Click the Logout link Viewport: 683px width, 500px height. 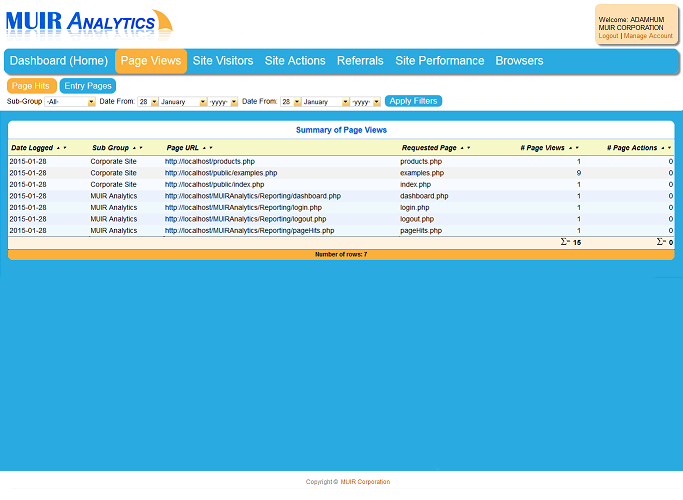[608, 35]
